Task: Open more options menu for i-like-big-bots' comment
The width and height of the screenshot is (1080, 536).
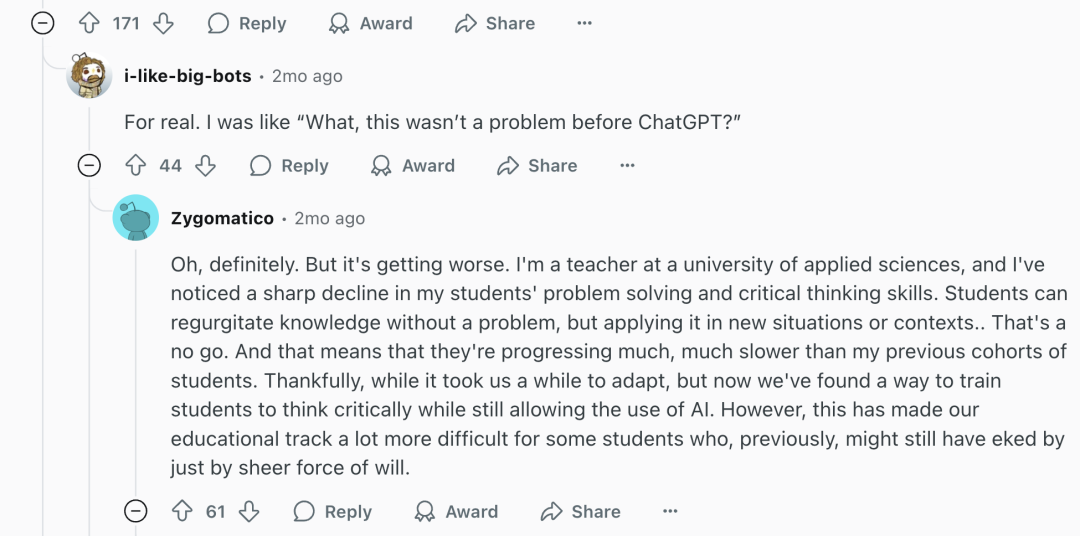Action: pyautogui.click(x=627, y=166)
